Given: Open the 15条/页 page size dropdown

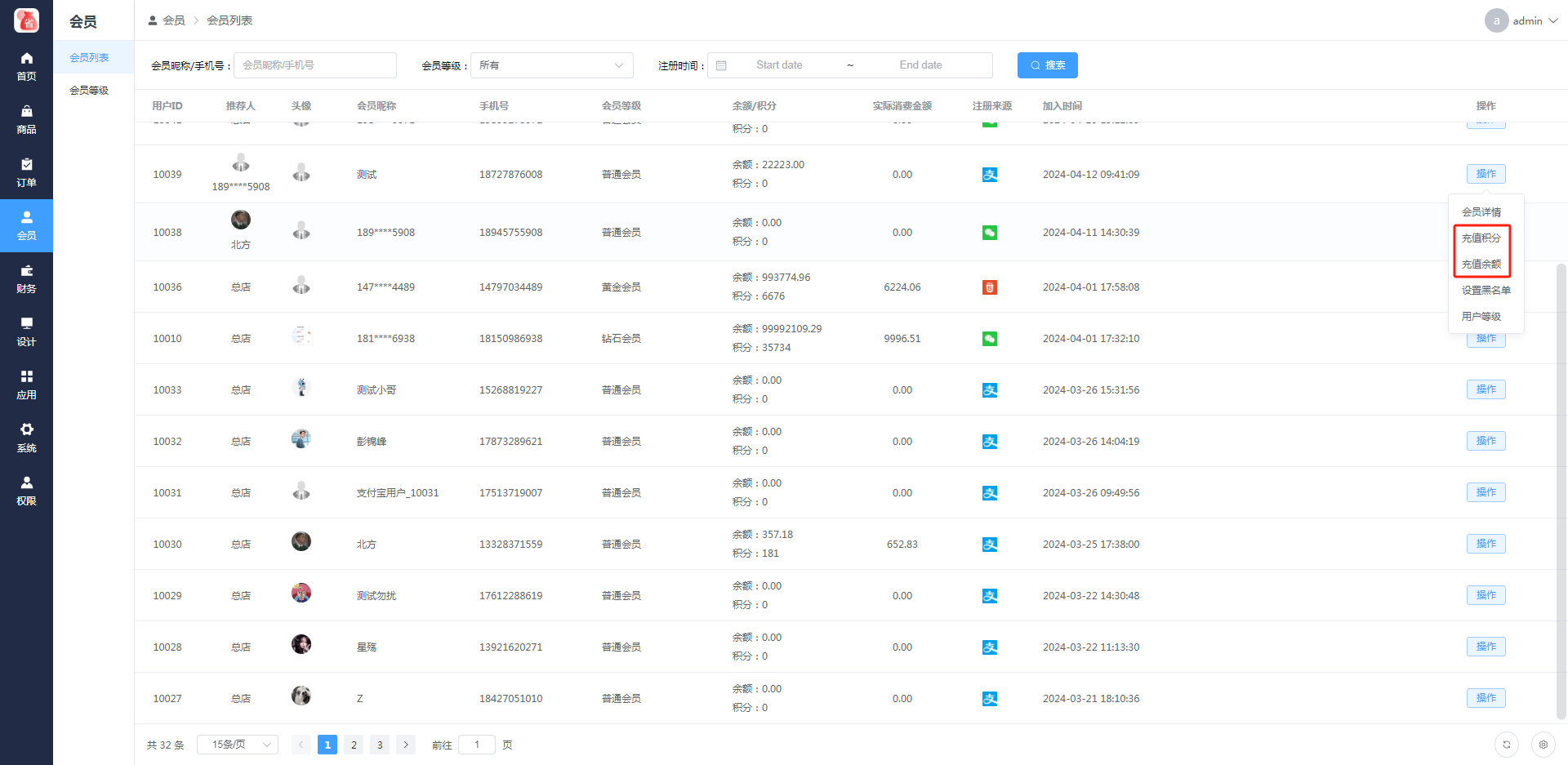Looking at the screenshot, I should pyautogui.click(x=238, y=745).
